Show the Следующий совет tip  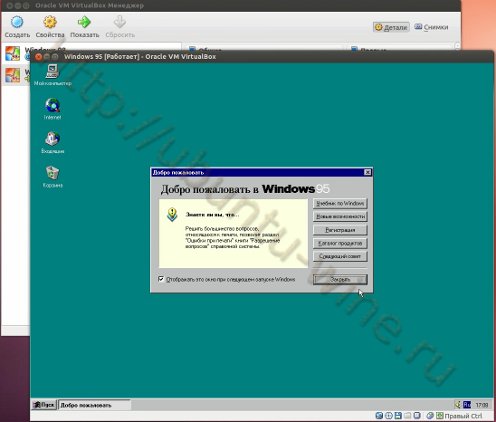click(340, 256)
